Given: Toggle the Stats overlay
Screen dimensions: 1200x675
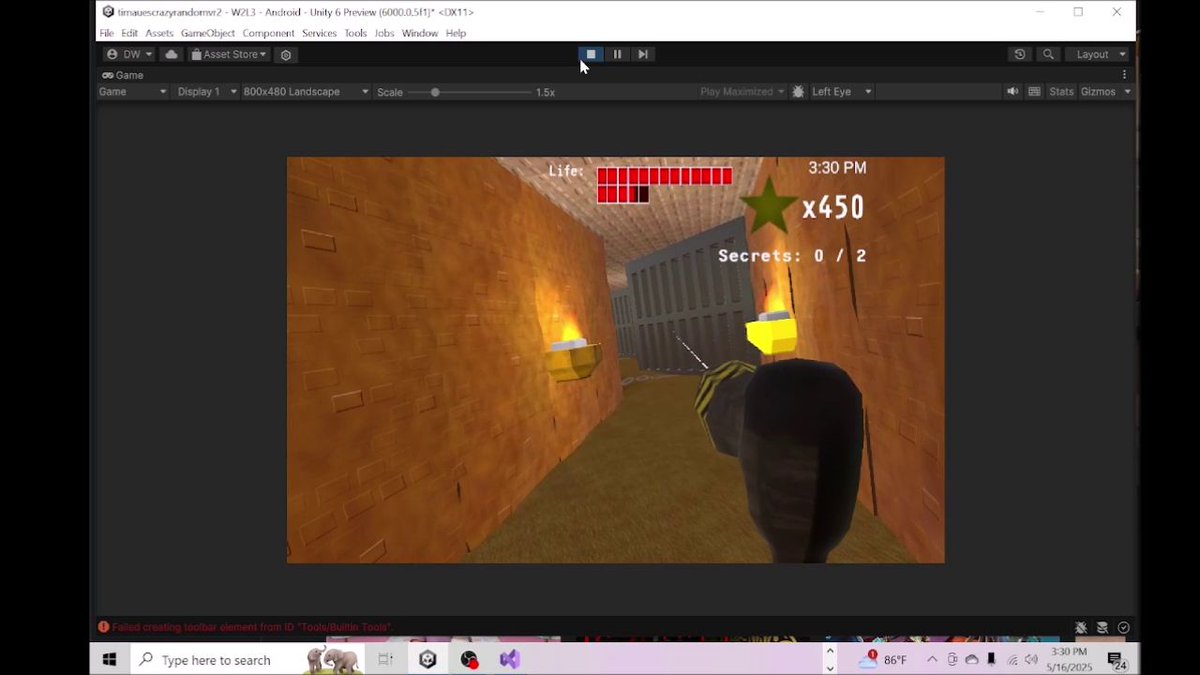Looking at the screenshot, I should [1061, 91].
